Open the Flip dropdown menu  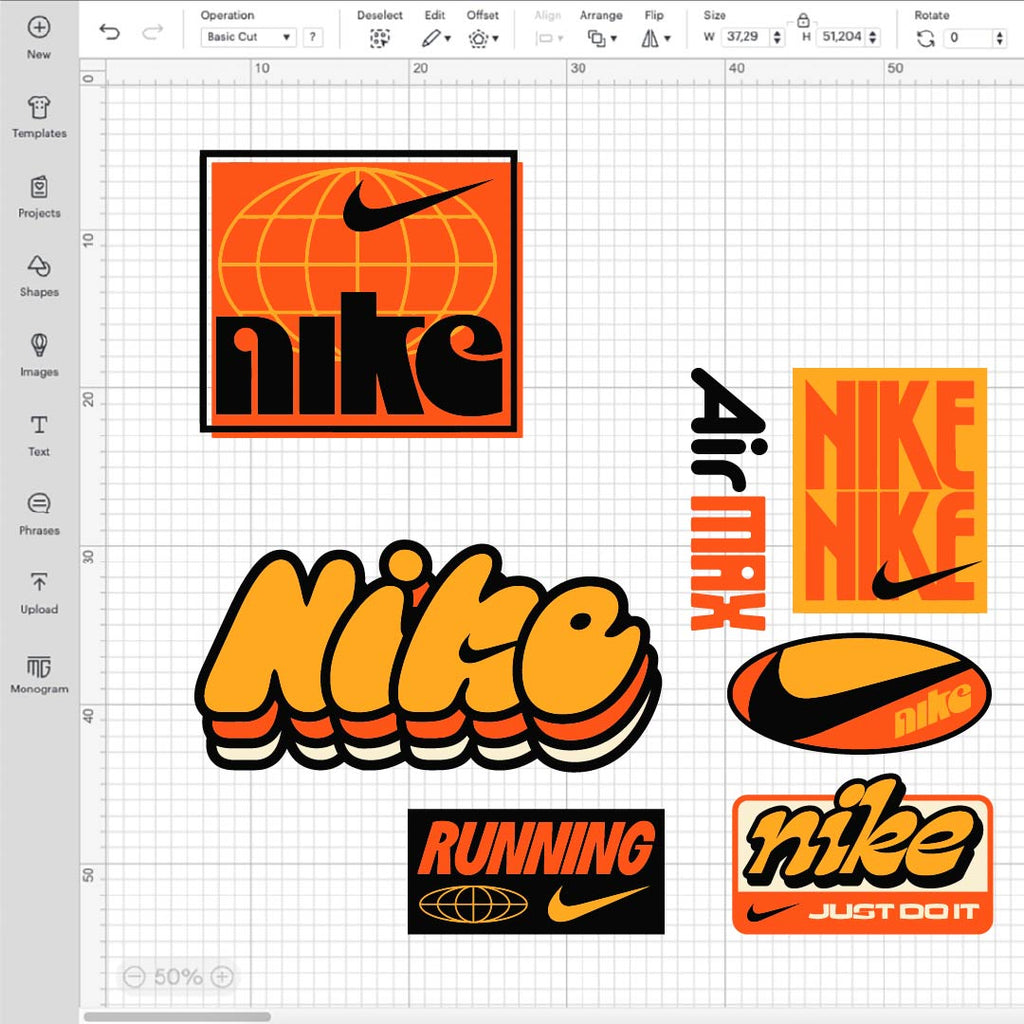(655, 38)
